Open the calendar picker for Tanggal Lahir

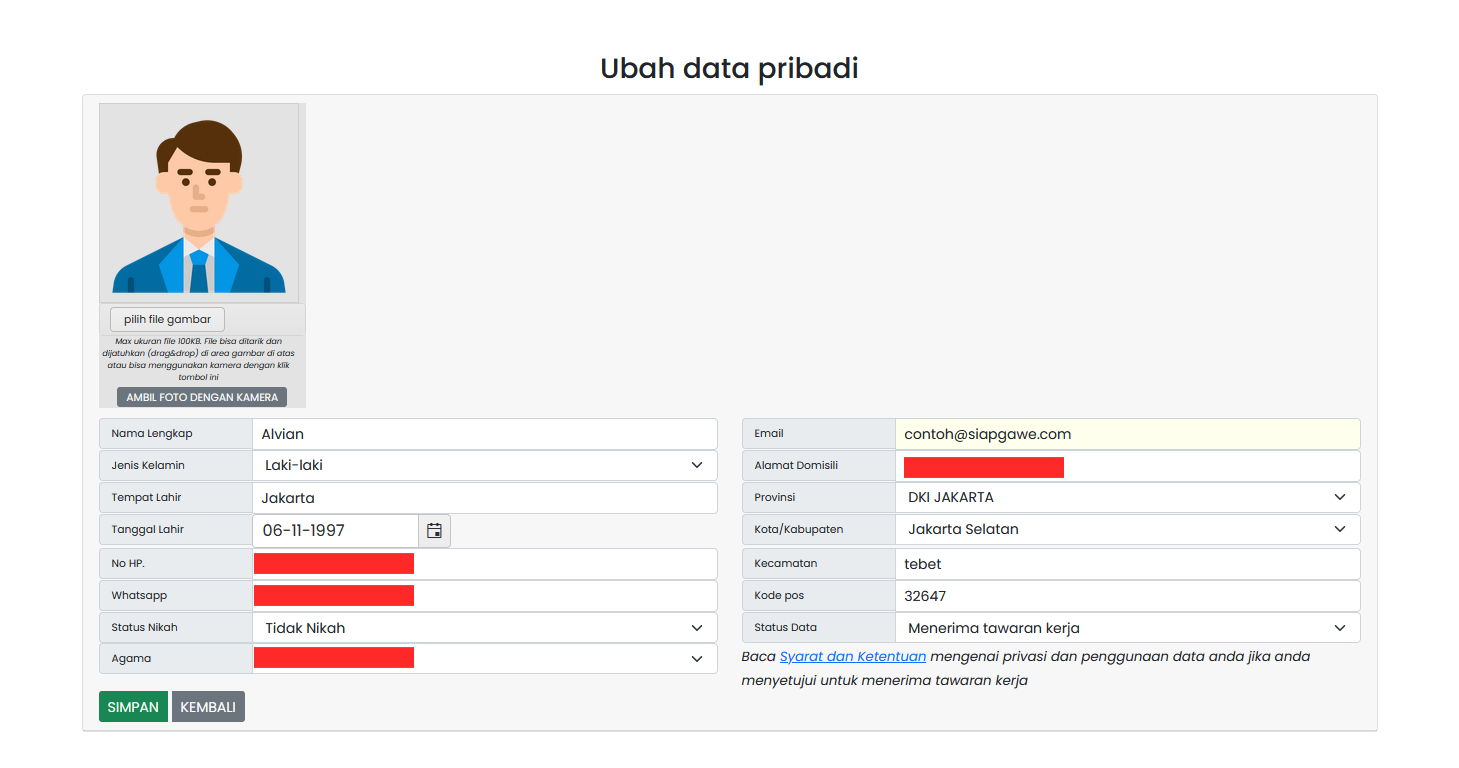[434, 531]
